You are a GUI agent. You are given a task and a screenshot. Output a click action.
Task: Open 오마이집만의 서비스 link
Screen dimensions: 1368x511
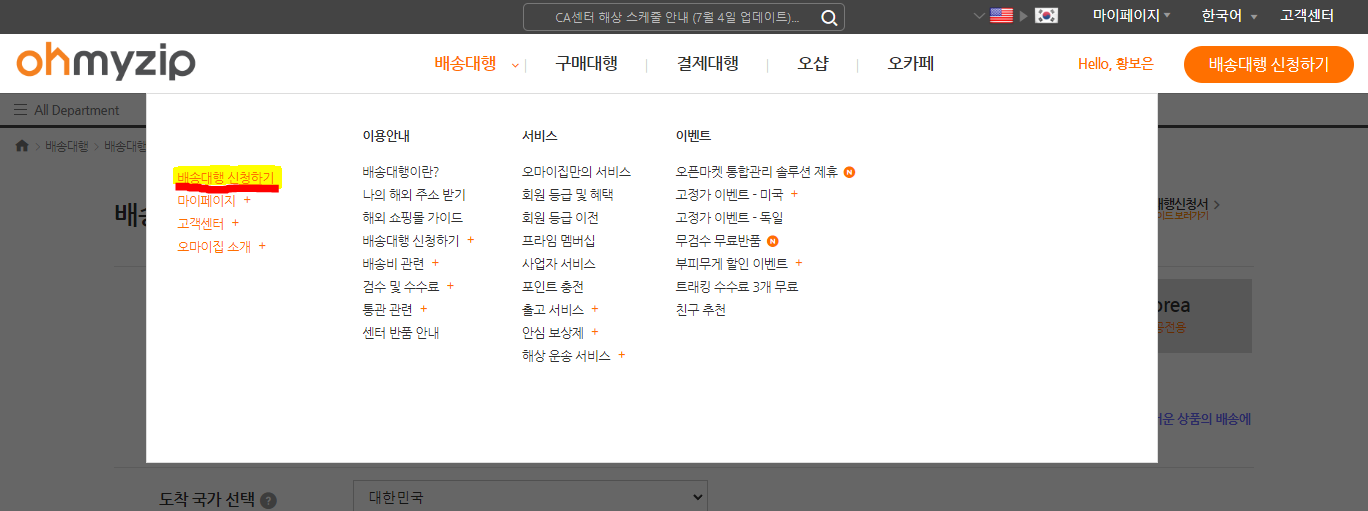click(x=576, y=172)
